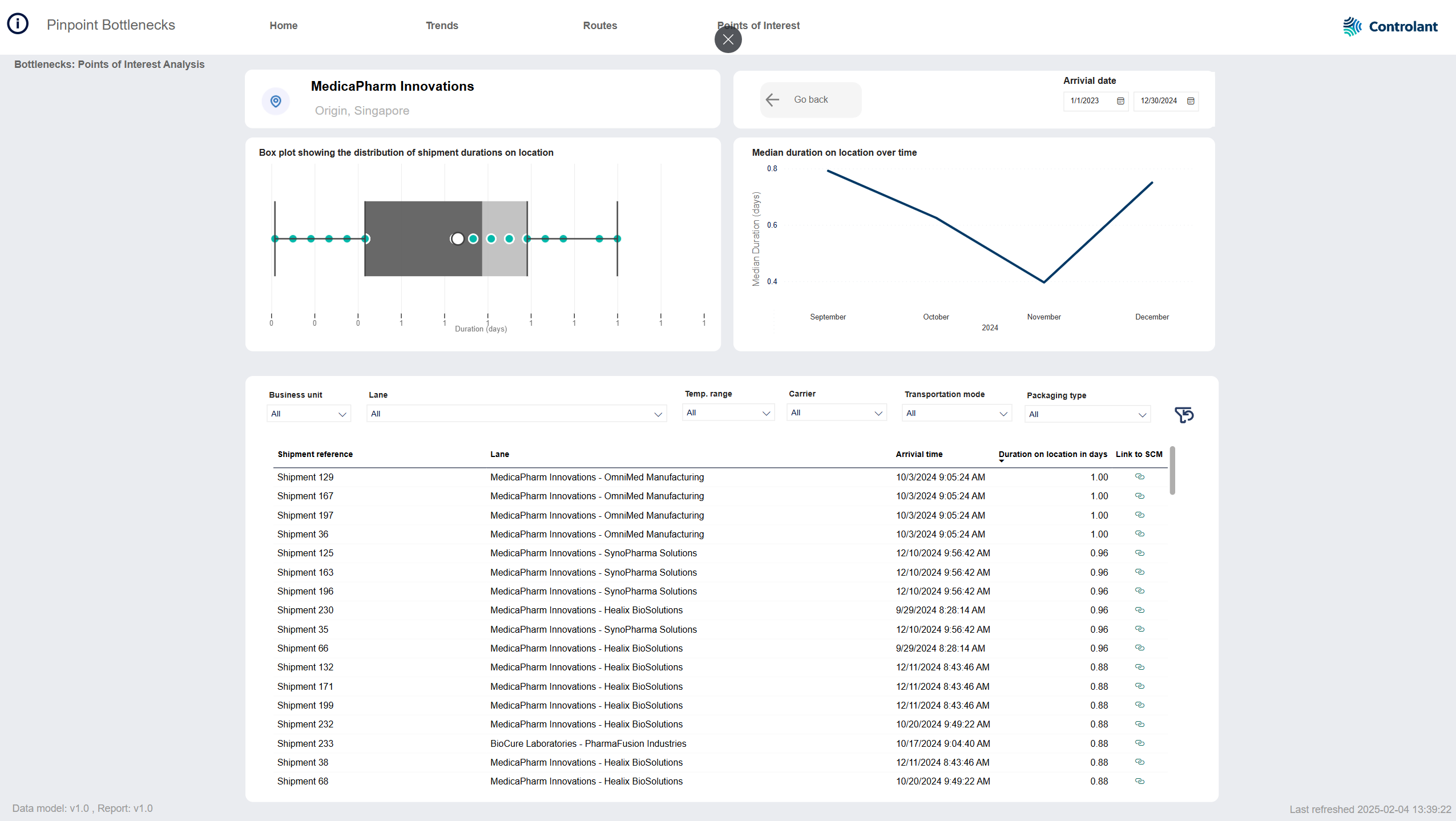The height and width of the screenshot is (821, 1456).
Task: Click the December label on the chart axis
Action: (x=1152, y=317)
